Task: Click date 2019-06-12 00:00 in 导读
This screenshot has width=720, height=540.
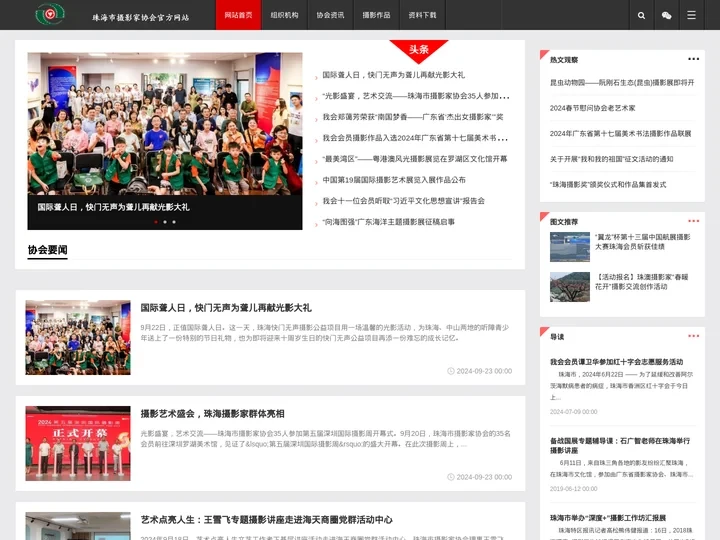Action: 574,489
